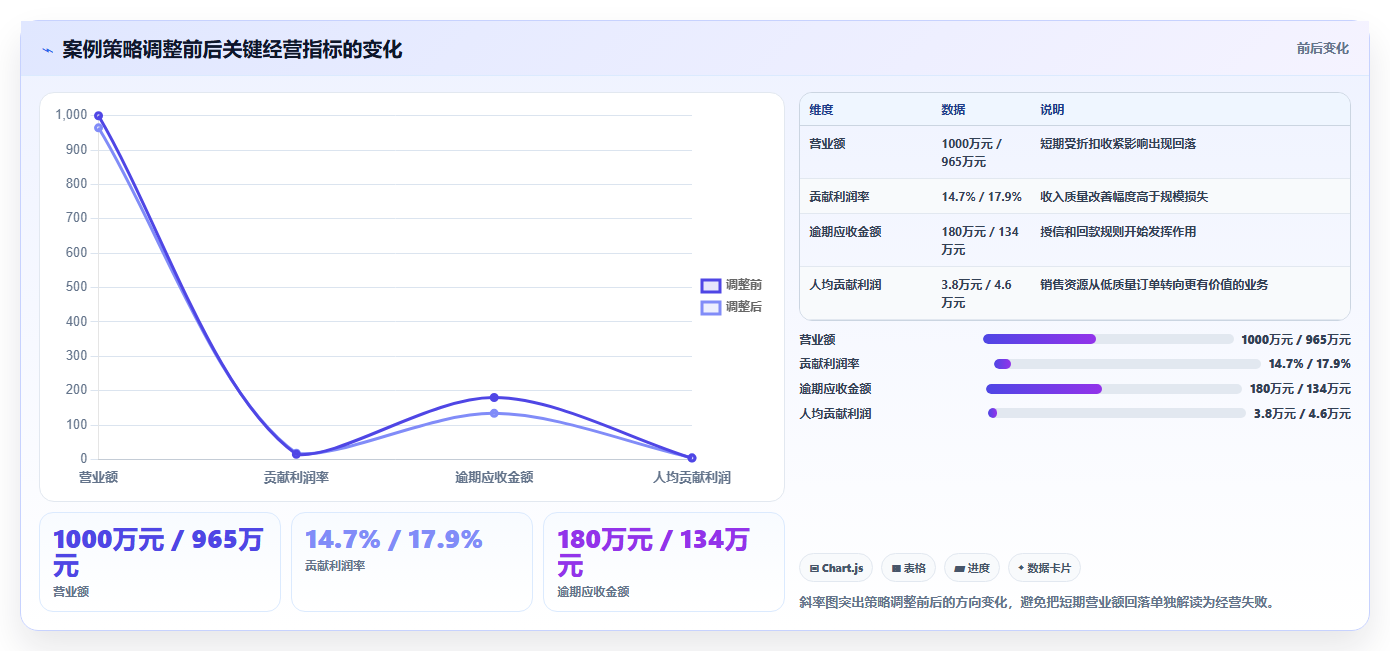Click the text 销售资源从低质量订单转向更有价值的业务
The height and width of the screenshot is (651, 1390).
[1154, 285]
